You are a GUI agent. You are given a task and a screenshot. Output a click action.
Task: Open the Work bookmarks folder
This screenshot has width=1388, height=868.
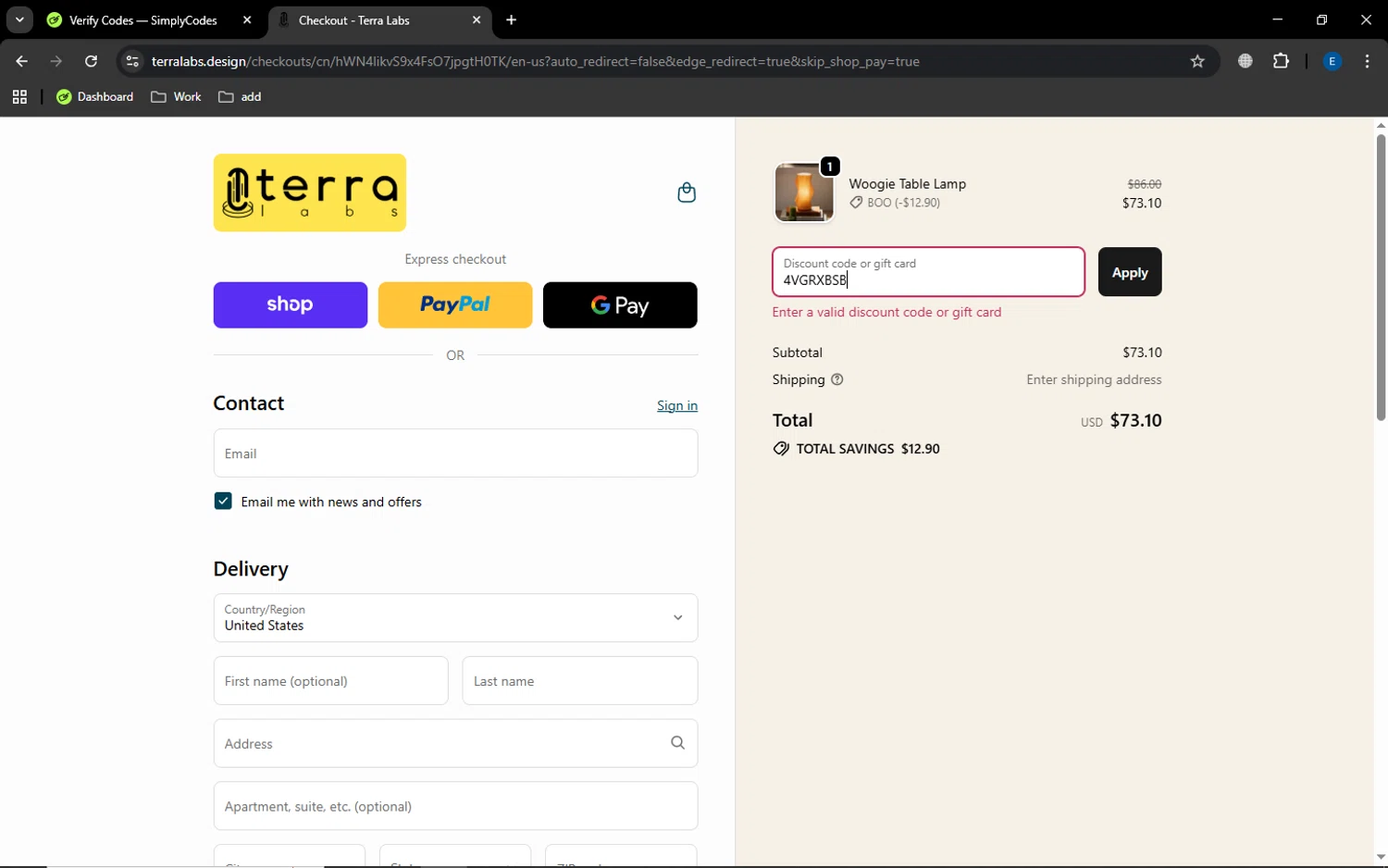176,96
